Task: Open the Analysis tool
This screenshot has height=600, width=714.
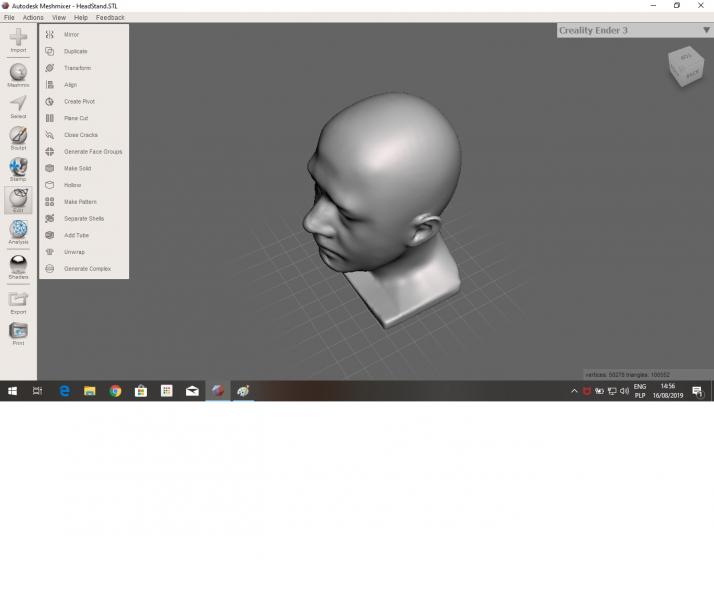Action: tap(18, 231)
